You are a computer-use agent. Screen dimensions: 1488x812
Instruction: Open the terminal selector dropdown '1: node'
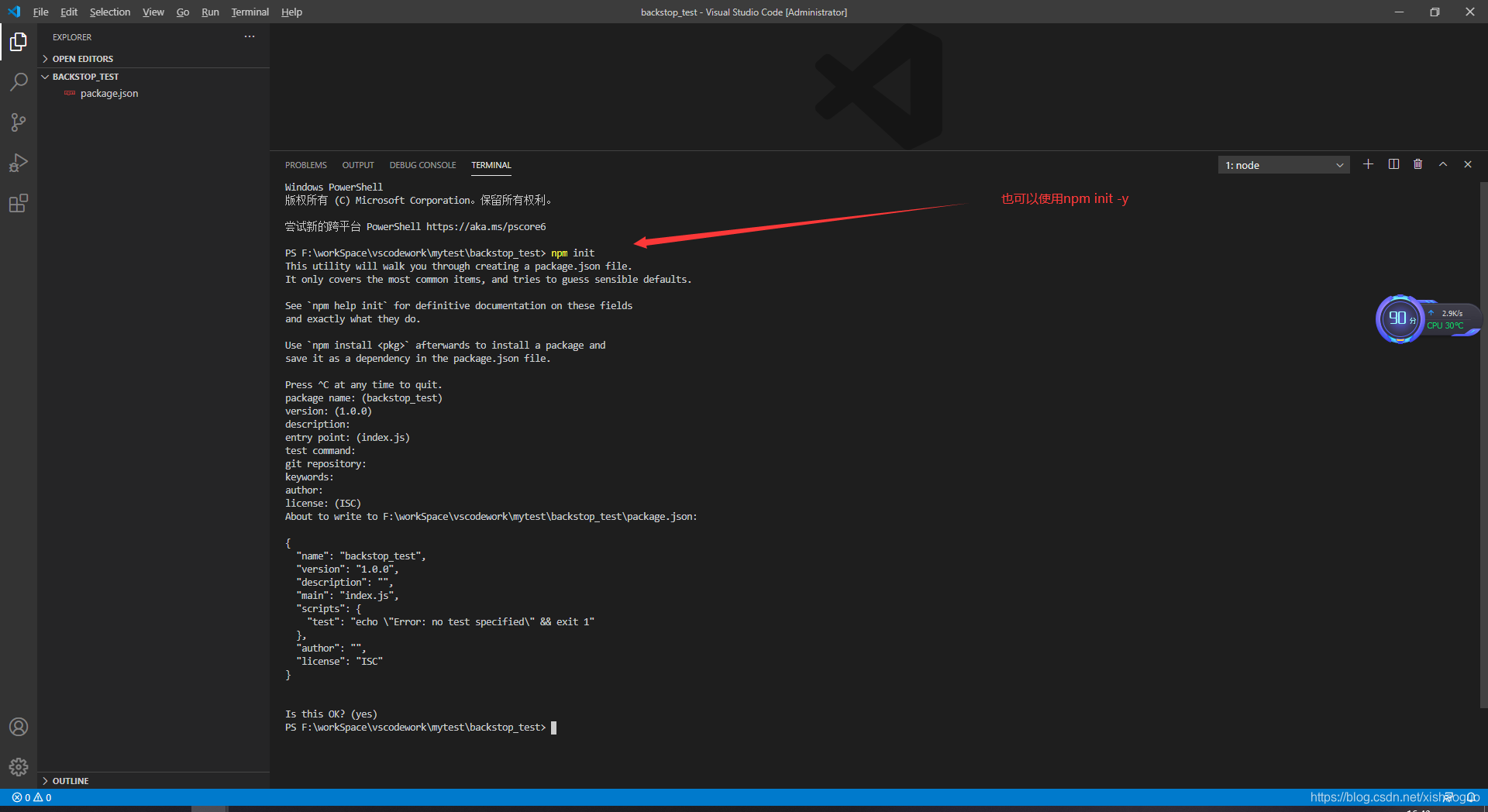[1283, 165]
